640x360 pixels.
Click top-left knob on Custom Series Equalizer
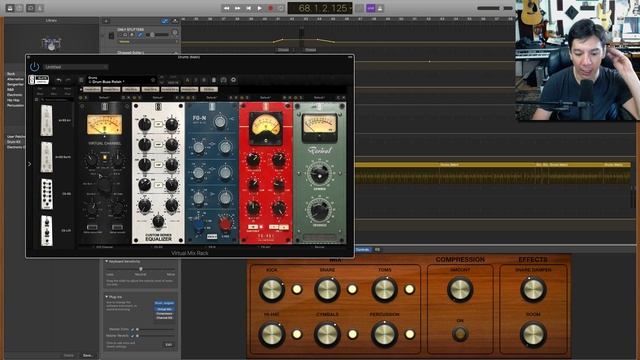tap(144, 124)
